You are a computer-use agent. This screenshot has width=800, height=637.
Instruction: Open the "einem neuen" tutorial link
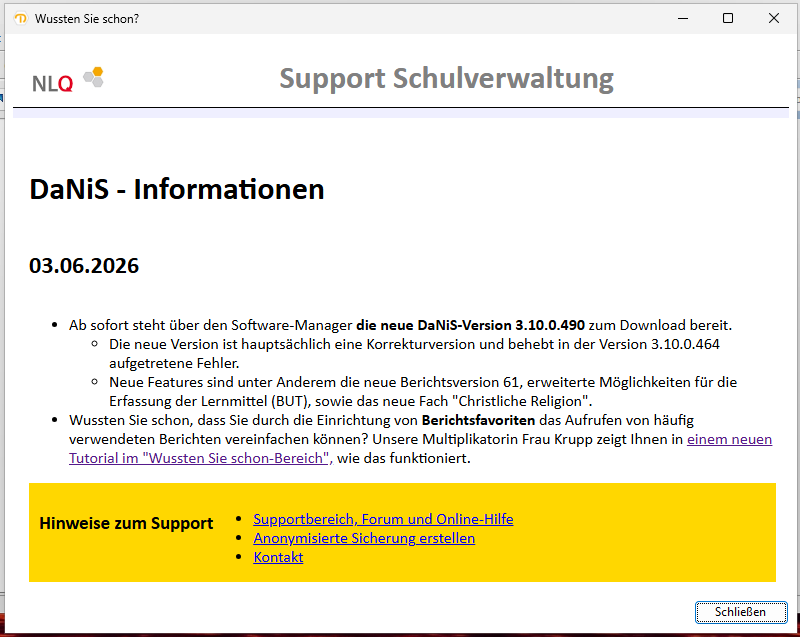pyautogui.click(x=730, y=439)
